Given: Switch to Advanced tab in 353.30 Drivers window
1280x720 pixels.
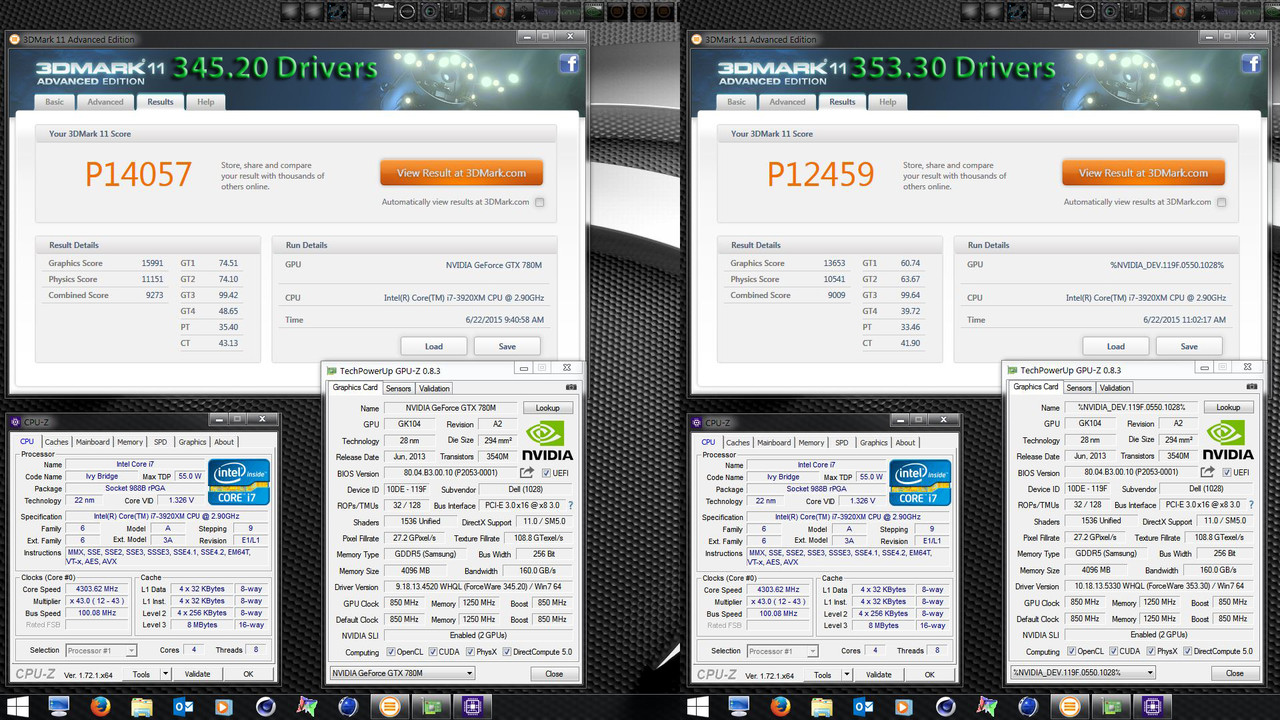Looking at the screenshot, I should (x=787, y=102).
